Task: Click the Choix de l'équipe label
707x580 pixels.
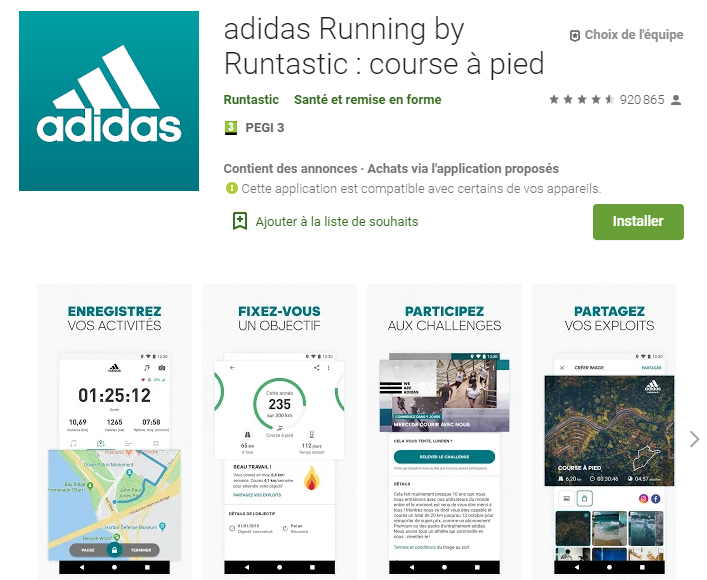Action: [x=634, y=35]
